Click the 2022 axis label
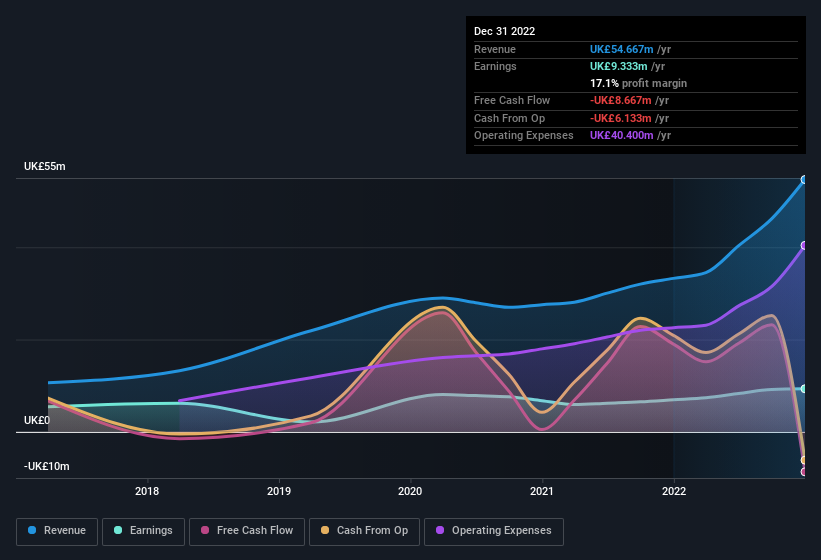821x560 pixels. click(673, 491)
